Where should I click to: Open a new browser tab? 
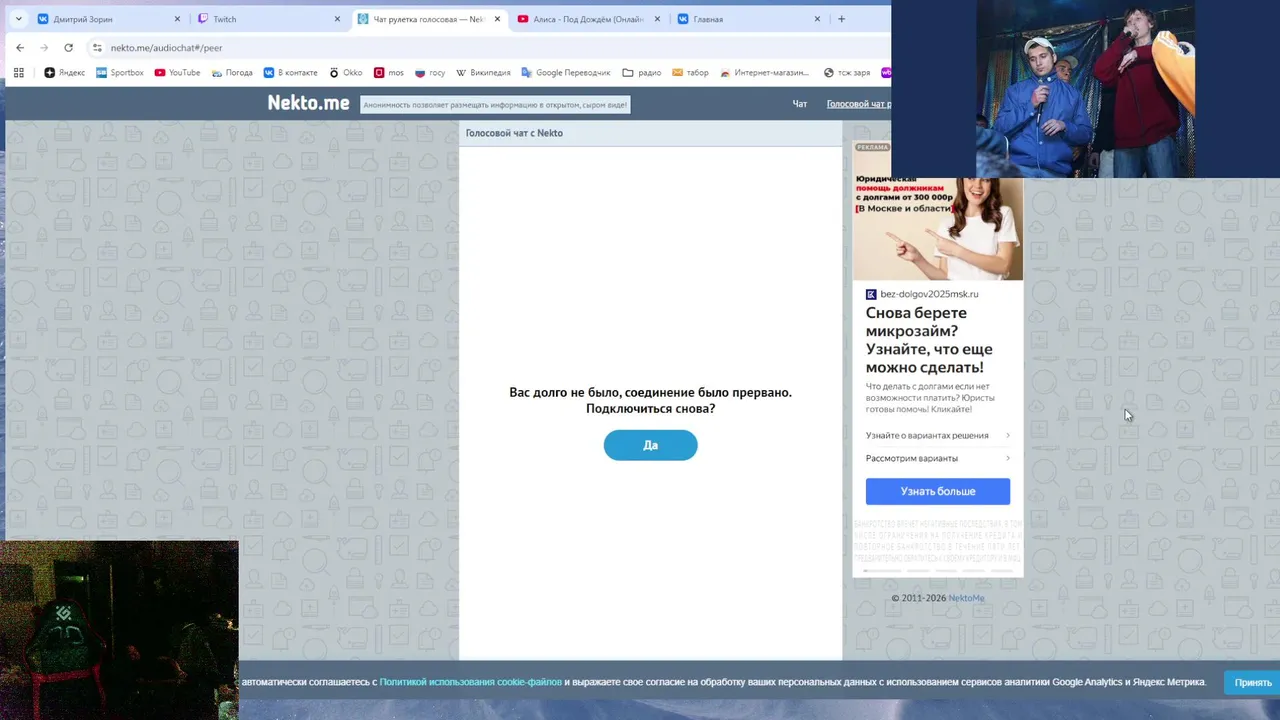point(841,19)
